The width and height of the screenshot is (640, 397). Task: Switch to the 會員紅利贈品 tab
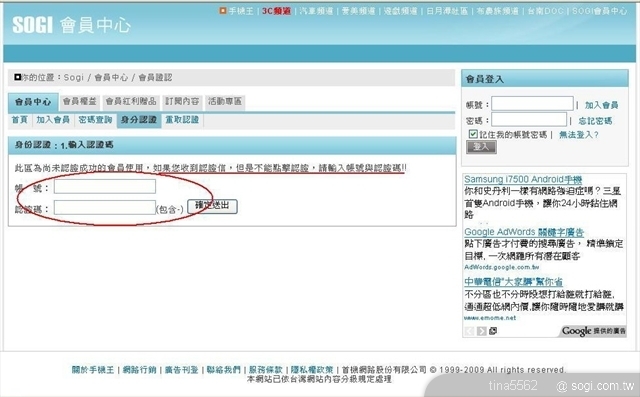point(131,101)
